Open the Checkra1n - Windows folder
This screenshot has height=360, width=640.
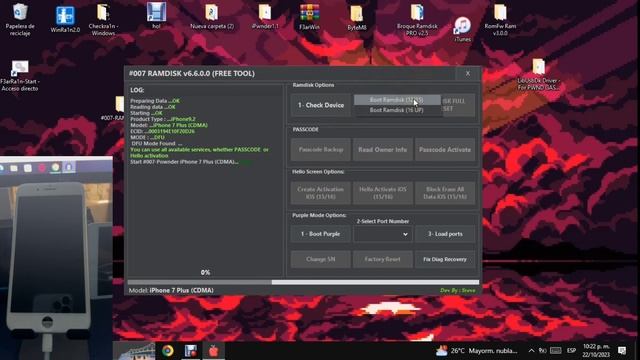pyautogui.click(x=103, y=19)
